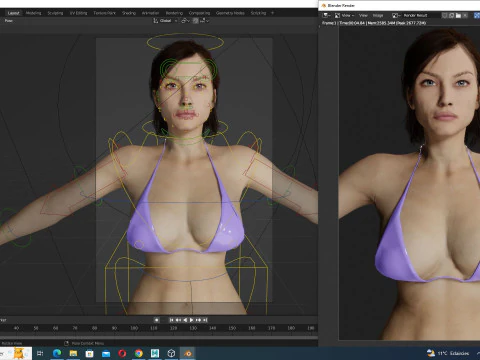Add a new workspace with plus icon
Image resolution: width=480 pixels, height=360 pixels.
(x=272, y=13)
